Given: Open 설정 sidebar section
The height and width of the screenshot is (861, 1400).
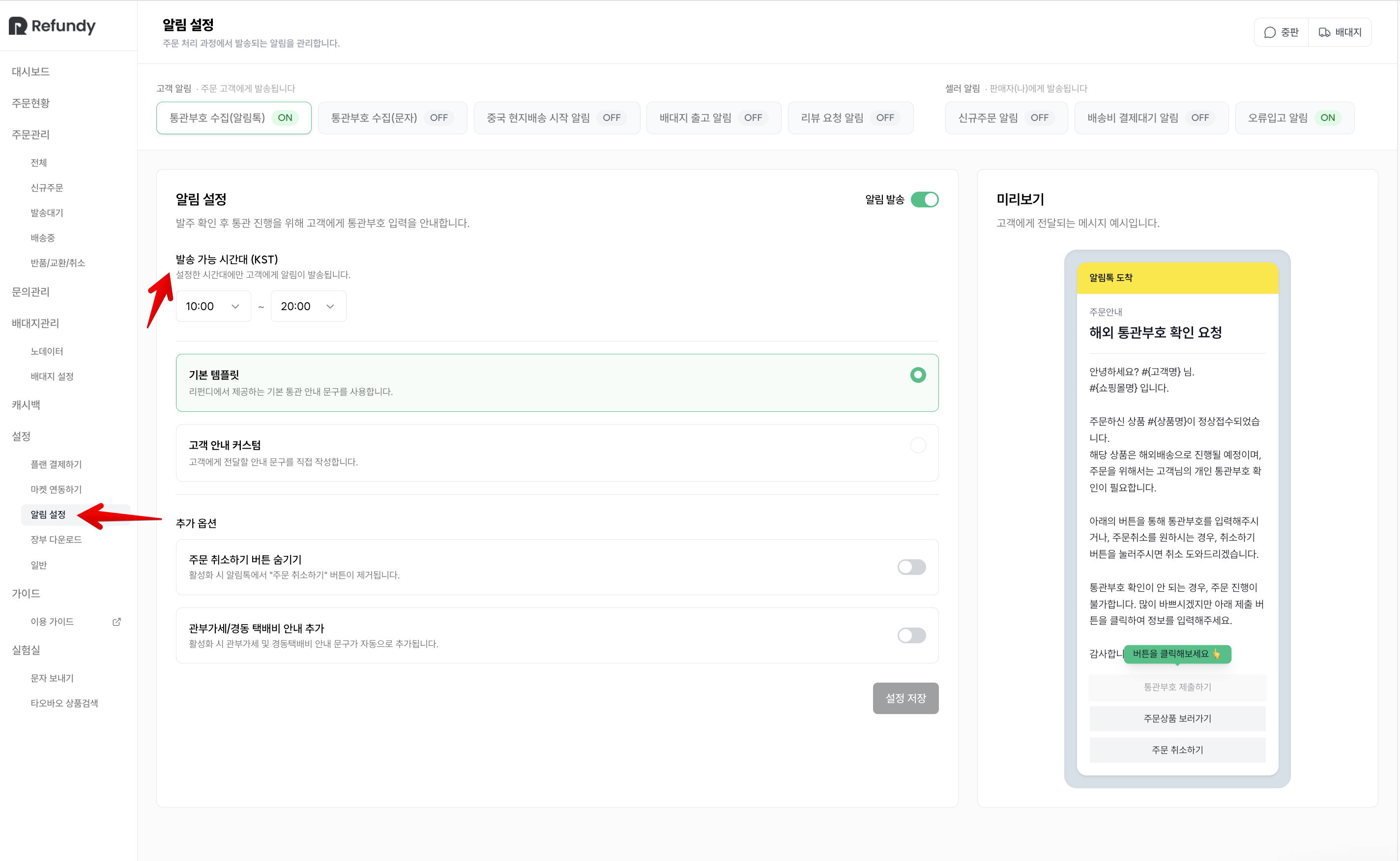Looking at the screenshot, I should coord(21,436).
